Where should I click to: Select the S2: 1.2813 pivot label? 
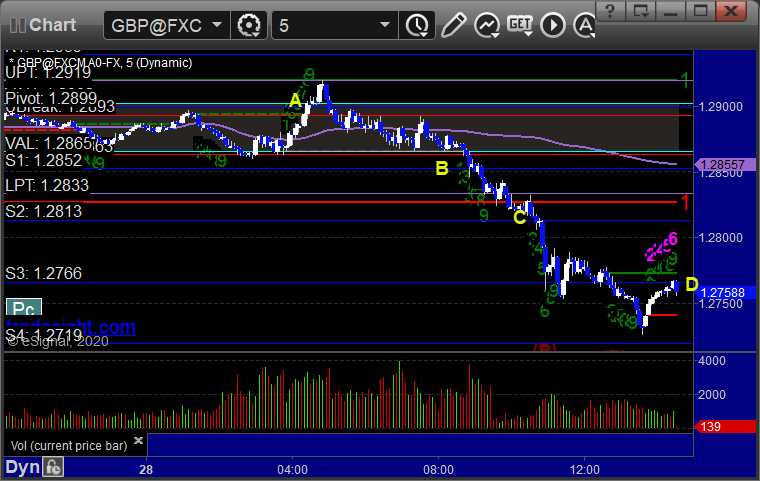coord(44,211)
